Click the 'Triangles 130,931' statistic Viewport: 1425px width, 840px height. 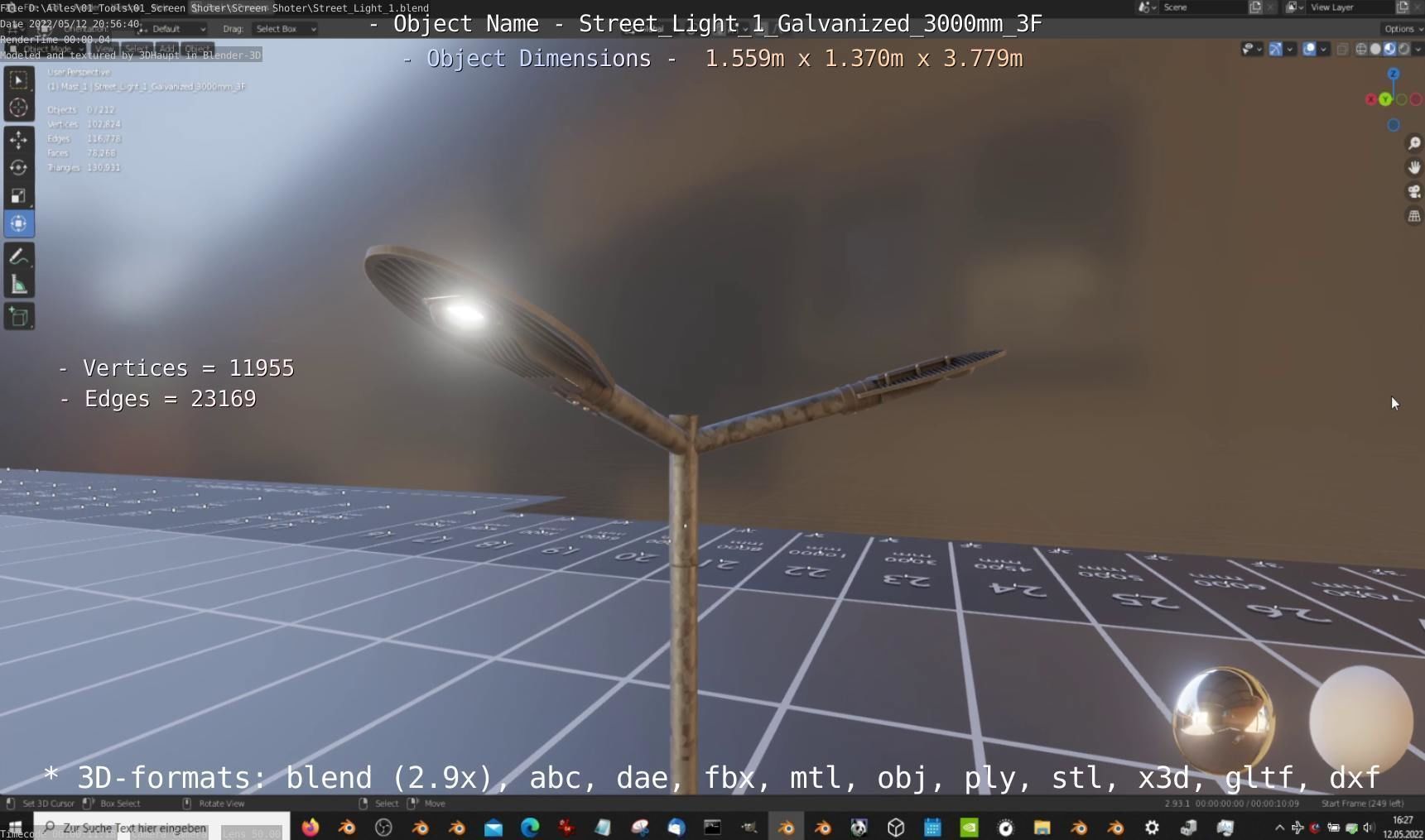[x=84, y=167]
